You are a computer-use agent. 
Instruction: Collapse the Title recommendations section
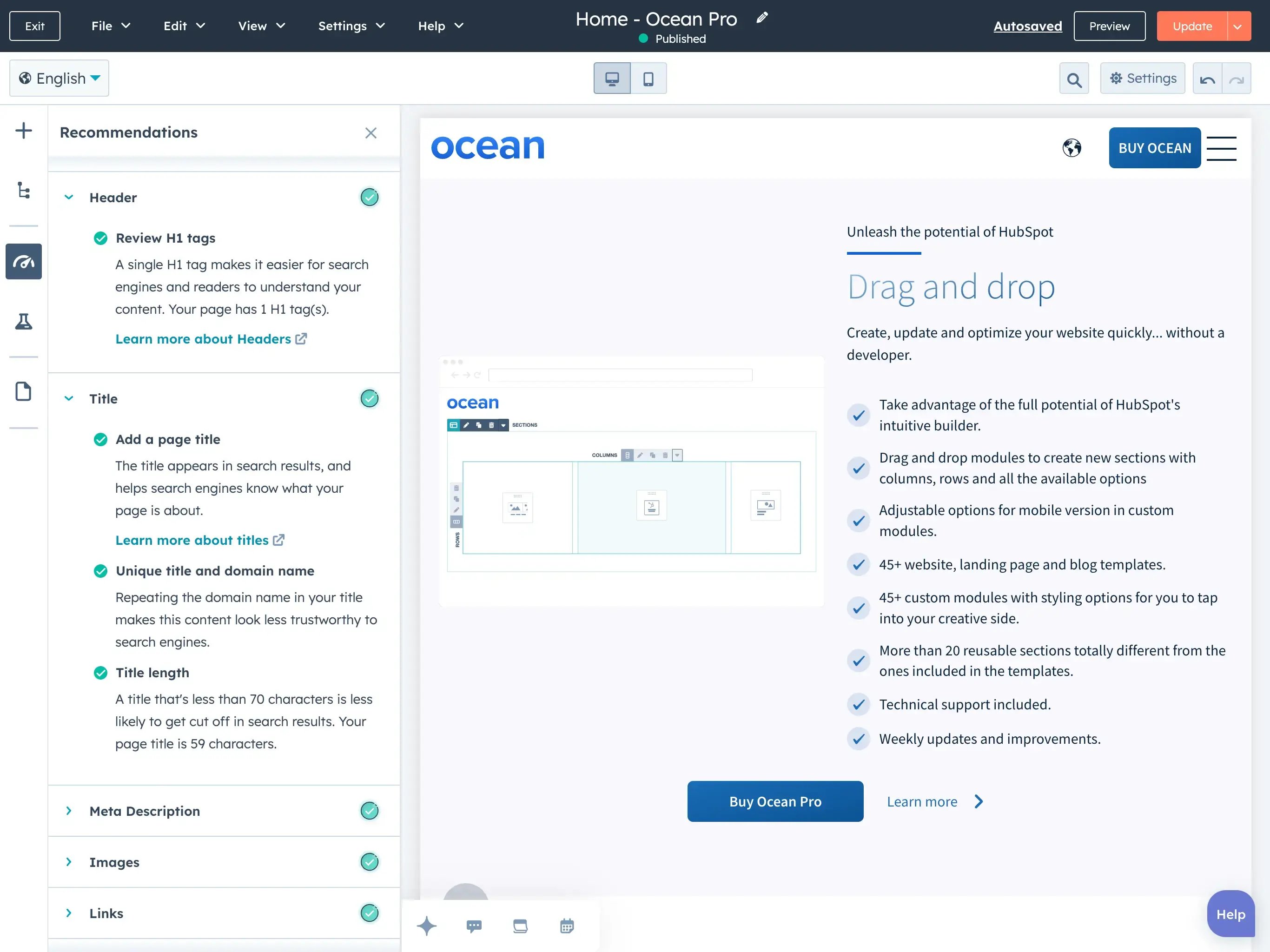[69, 399]
